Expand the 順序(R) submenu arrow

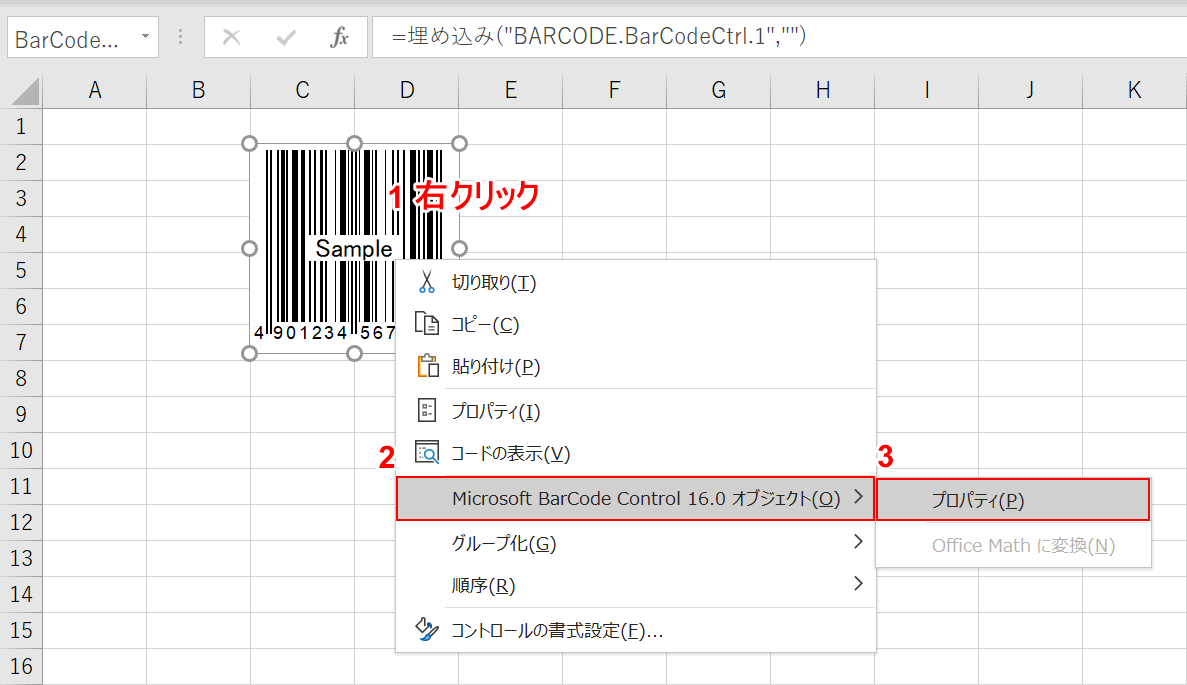coord(857,584)
